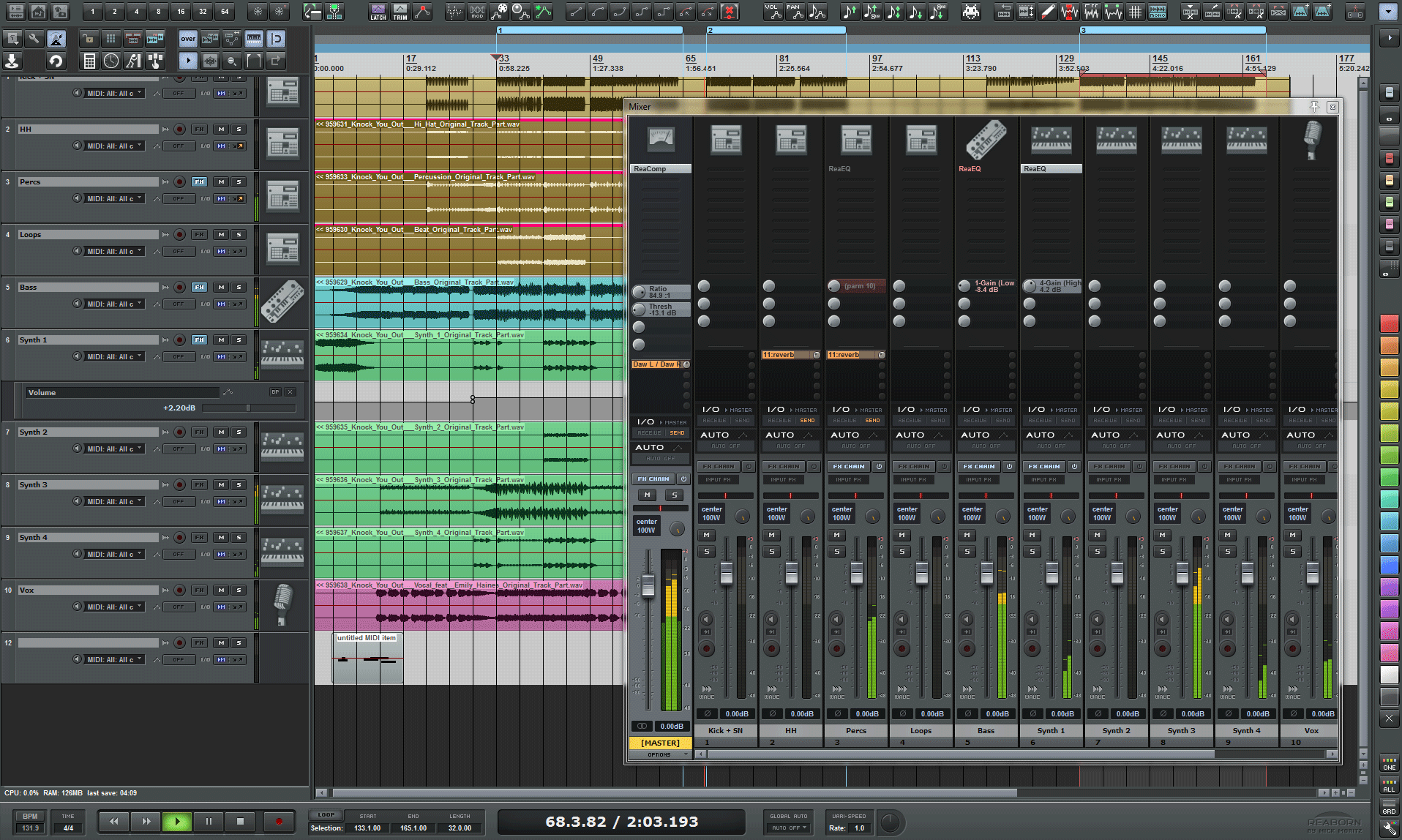Image resolution: width=1402 pixels, height=840 pixels.
Task: Select the [MASTER] channel label
Action: [x=660, y=743]
